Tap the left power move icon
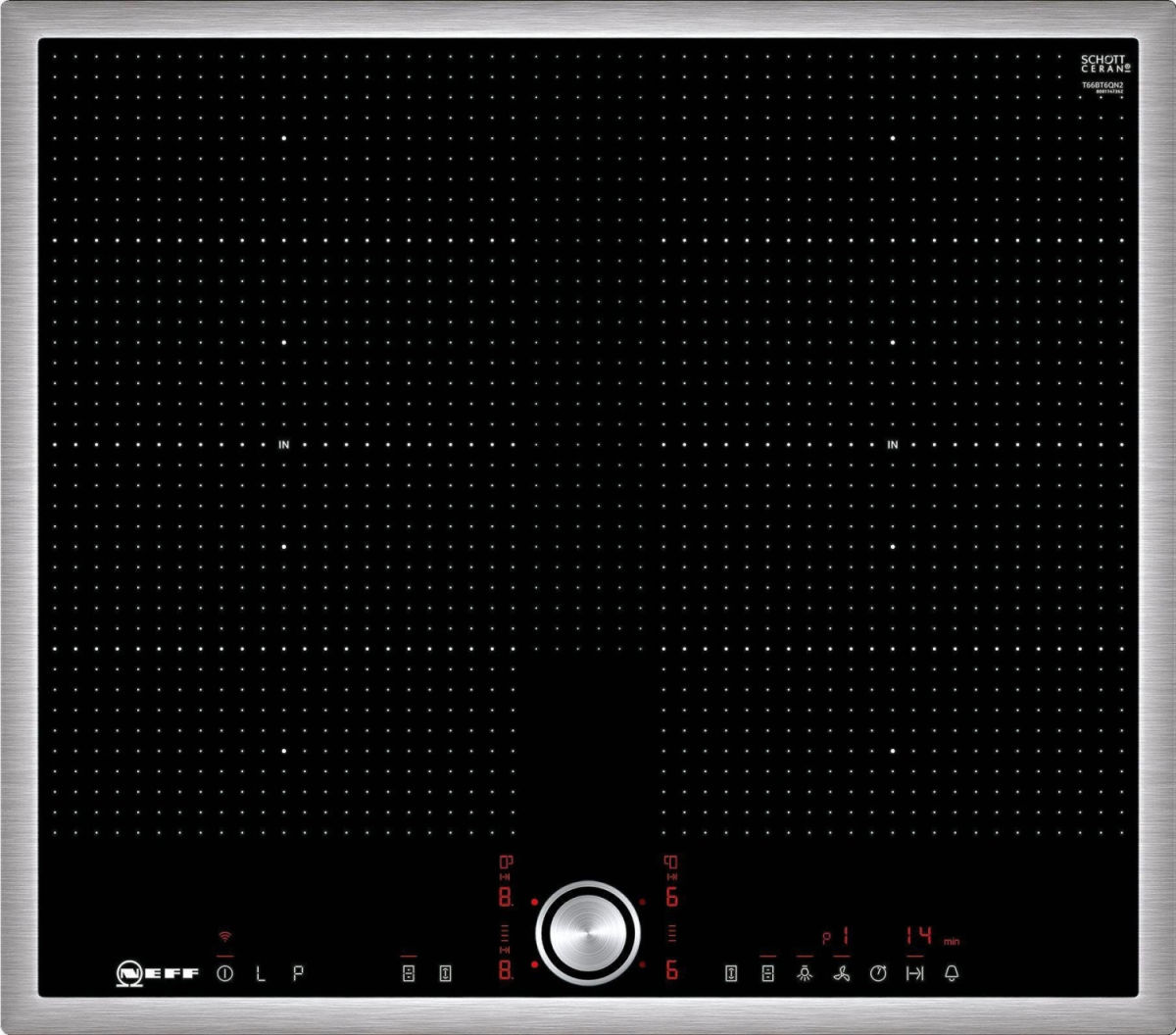This screenshot has width=1176, height=1035. point(445,973)
